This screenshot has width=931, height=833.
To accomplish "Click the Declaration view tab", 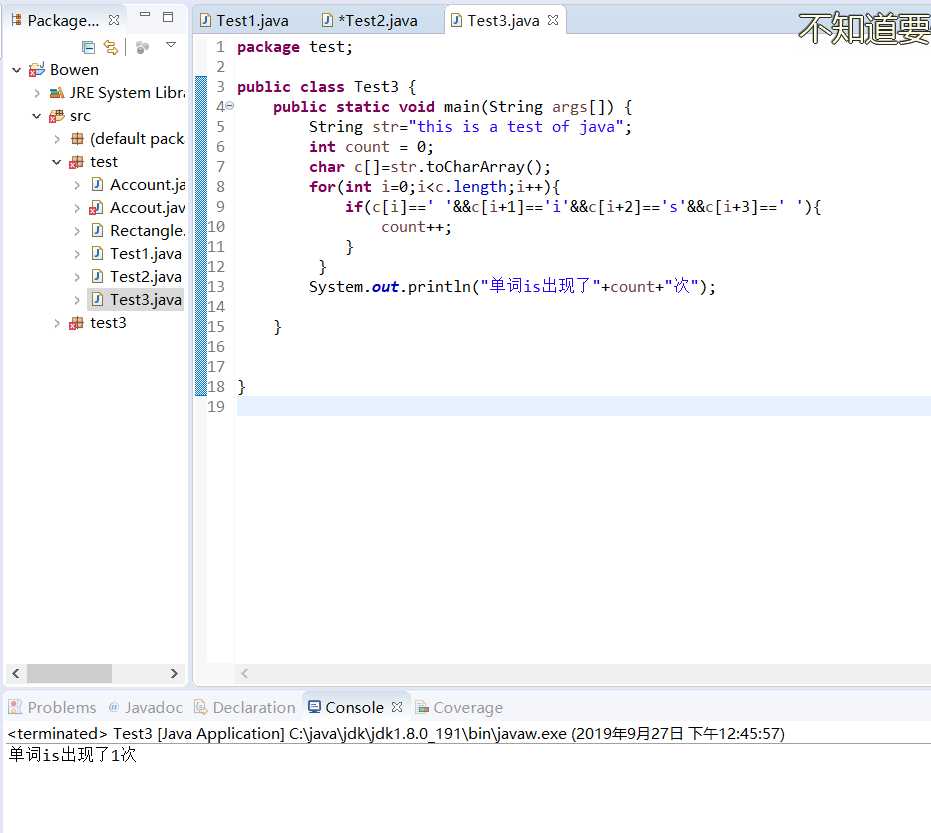I will [x=253, y=707].
